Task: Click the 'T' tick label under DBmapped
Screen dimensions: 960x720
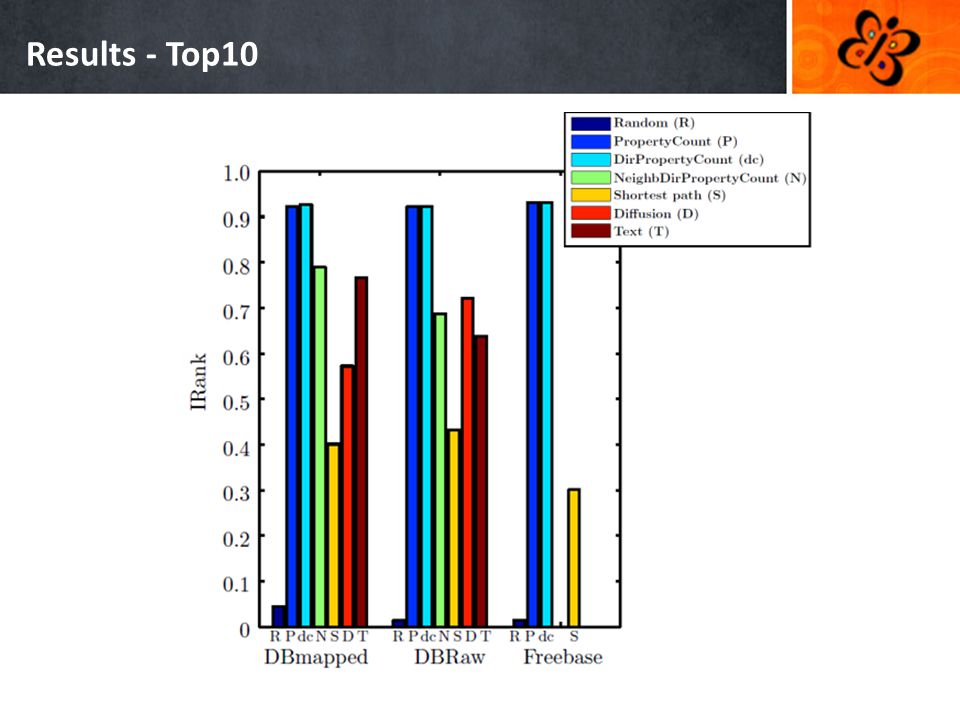Action: click(x=362, y=637)
